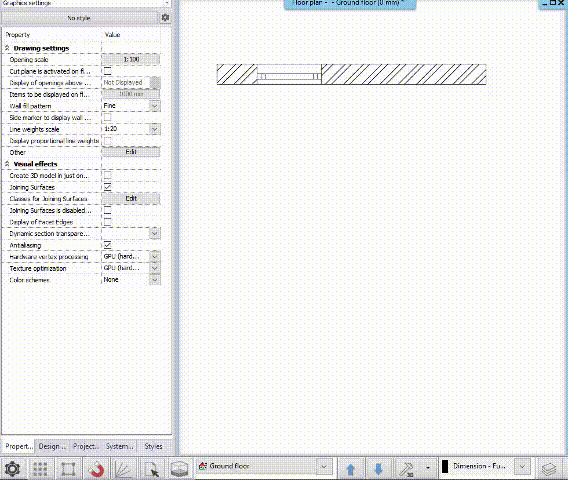Uncheck the Joining Surfaces checkbox

(x=108, y=187)
